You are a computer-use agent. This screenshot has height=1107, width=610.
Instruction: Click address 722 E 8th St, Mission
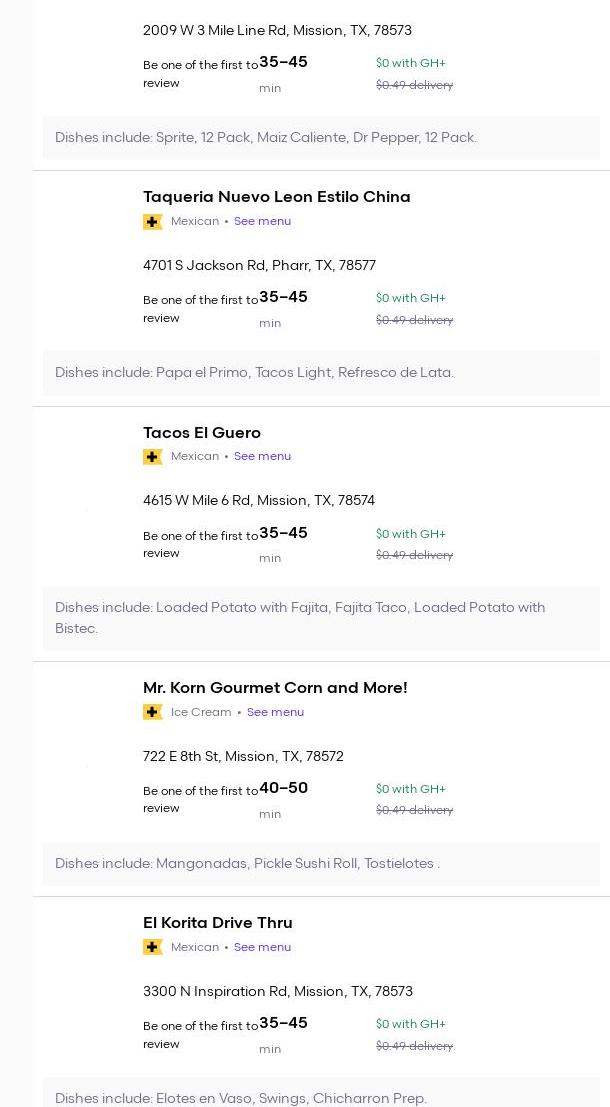243,757
